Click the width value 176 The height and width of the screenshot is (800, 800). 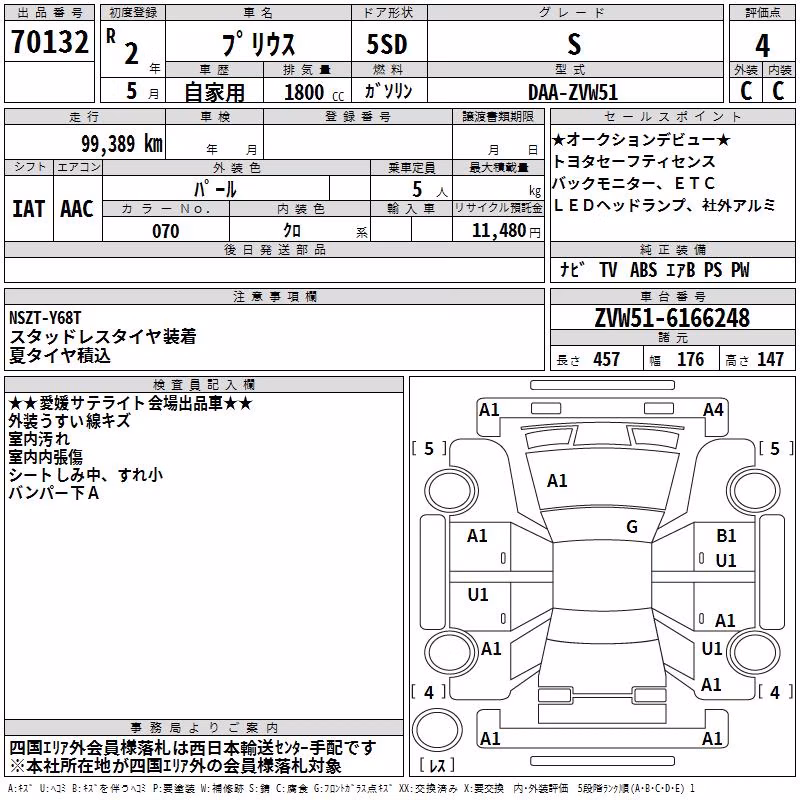(x=690, y=359)
